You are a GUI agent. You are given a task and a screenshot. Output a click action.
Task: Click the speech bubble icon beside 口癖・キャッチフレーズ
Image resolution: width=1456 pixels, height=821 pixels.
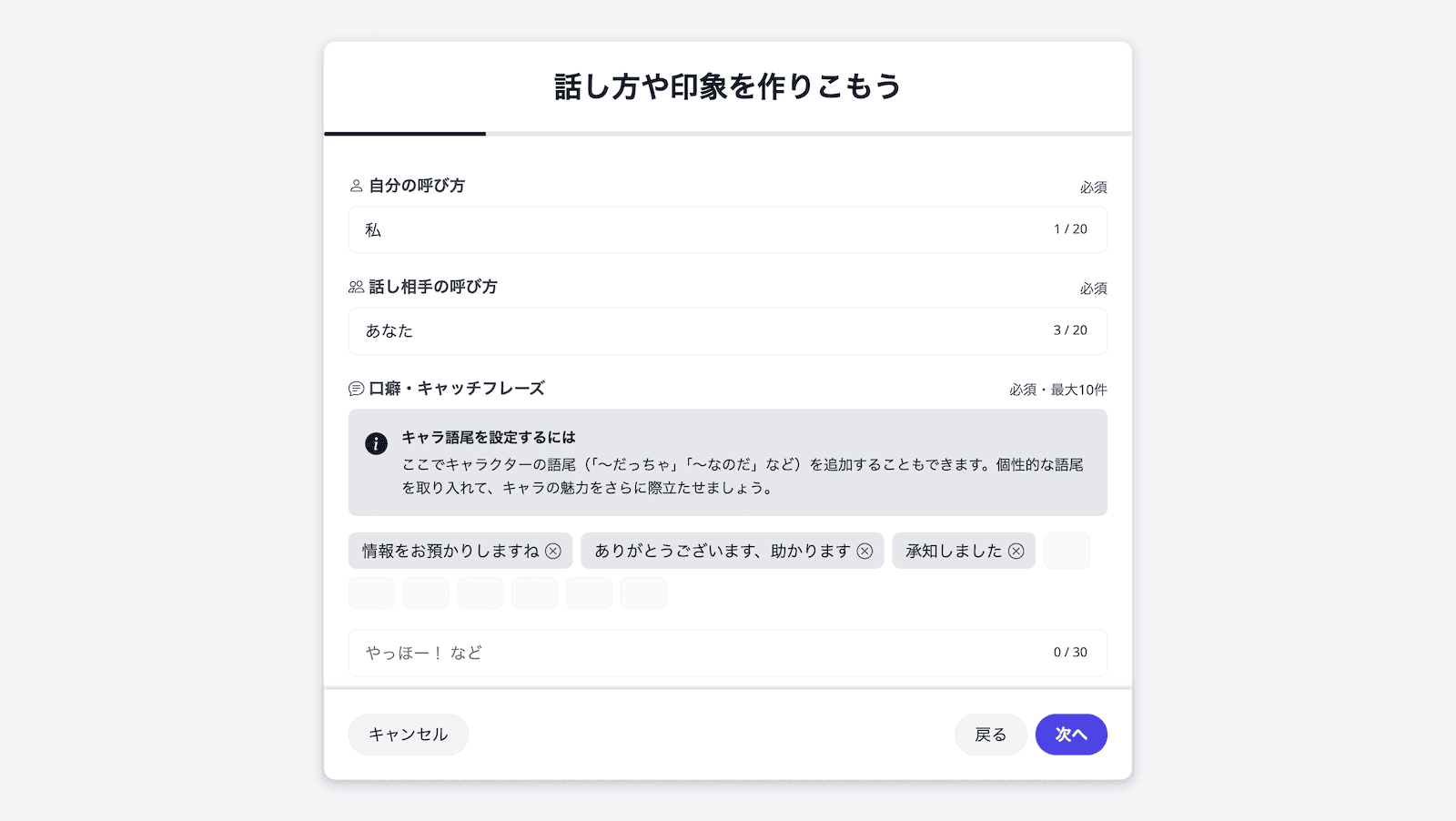point(355,388)
